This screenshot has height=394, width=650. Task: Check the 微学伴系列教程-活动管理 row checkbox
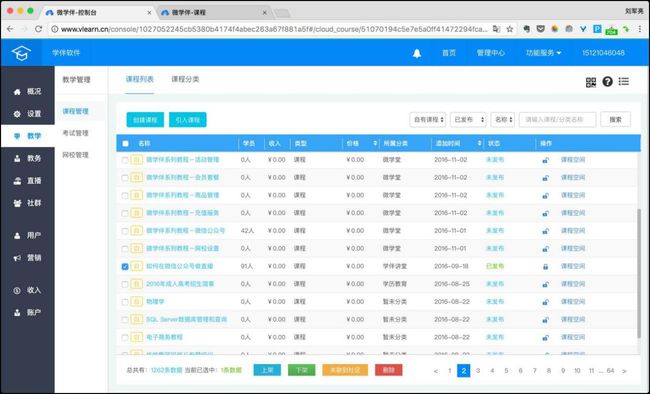(x=125, y=160)
